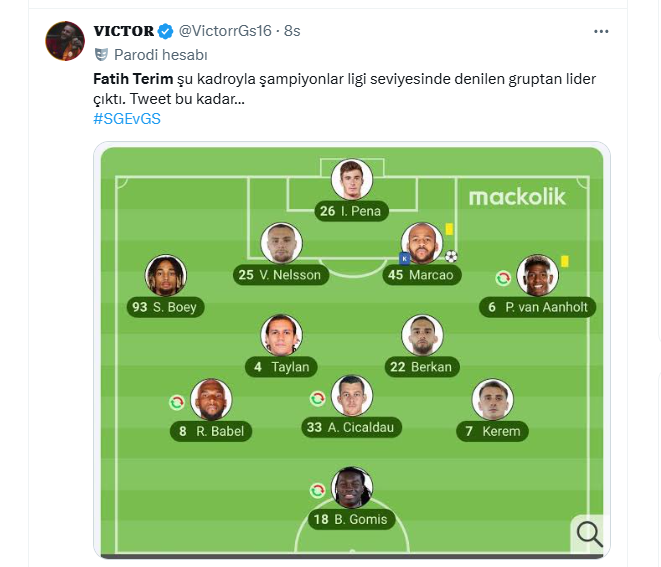Viewport: 661px width, 567px height.
Task: Click the author's profile avatar
Action: coord(65,40)
